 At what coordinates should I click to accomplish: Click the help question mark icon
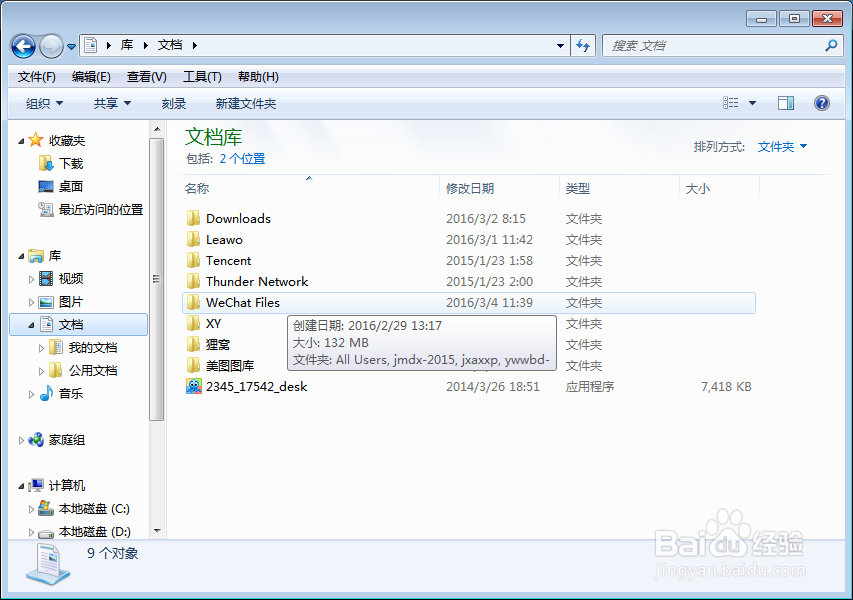[x=821, y=103]
